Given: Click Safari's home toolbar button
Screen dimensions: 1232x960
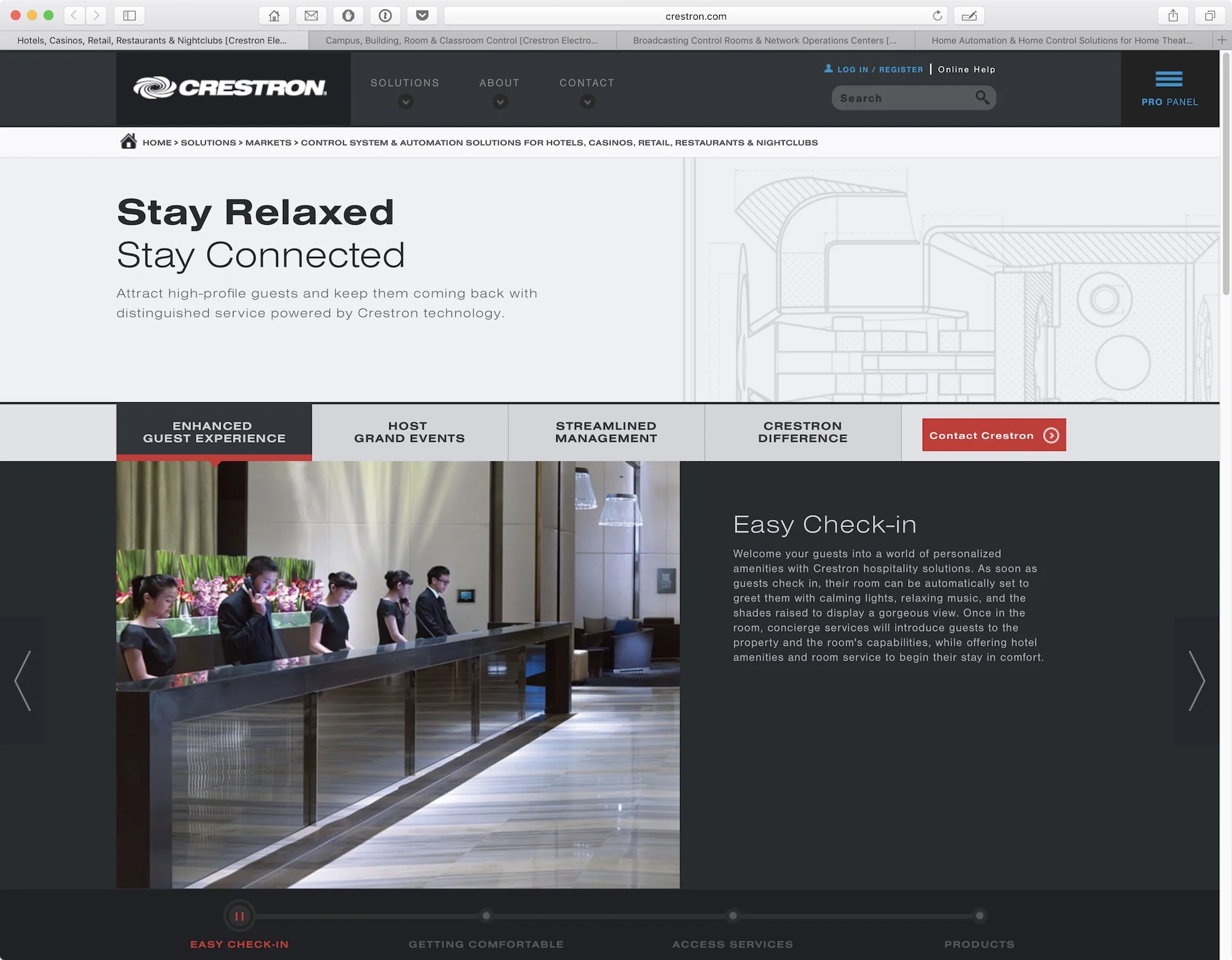Looking at the screenshot, I should click(x=274, y=15).
